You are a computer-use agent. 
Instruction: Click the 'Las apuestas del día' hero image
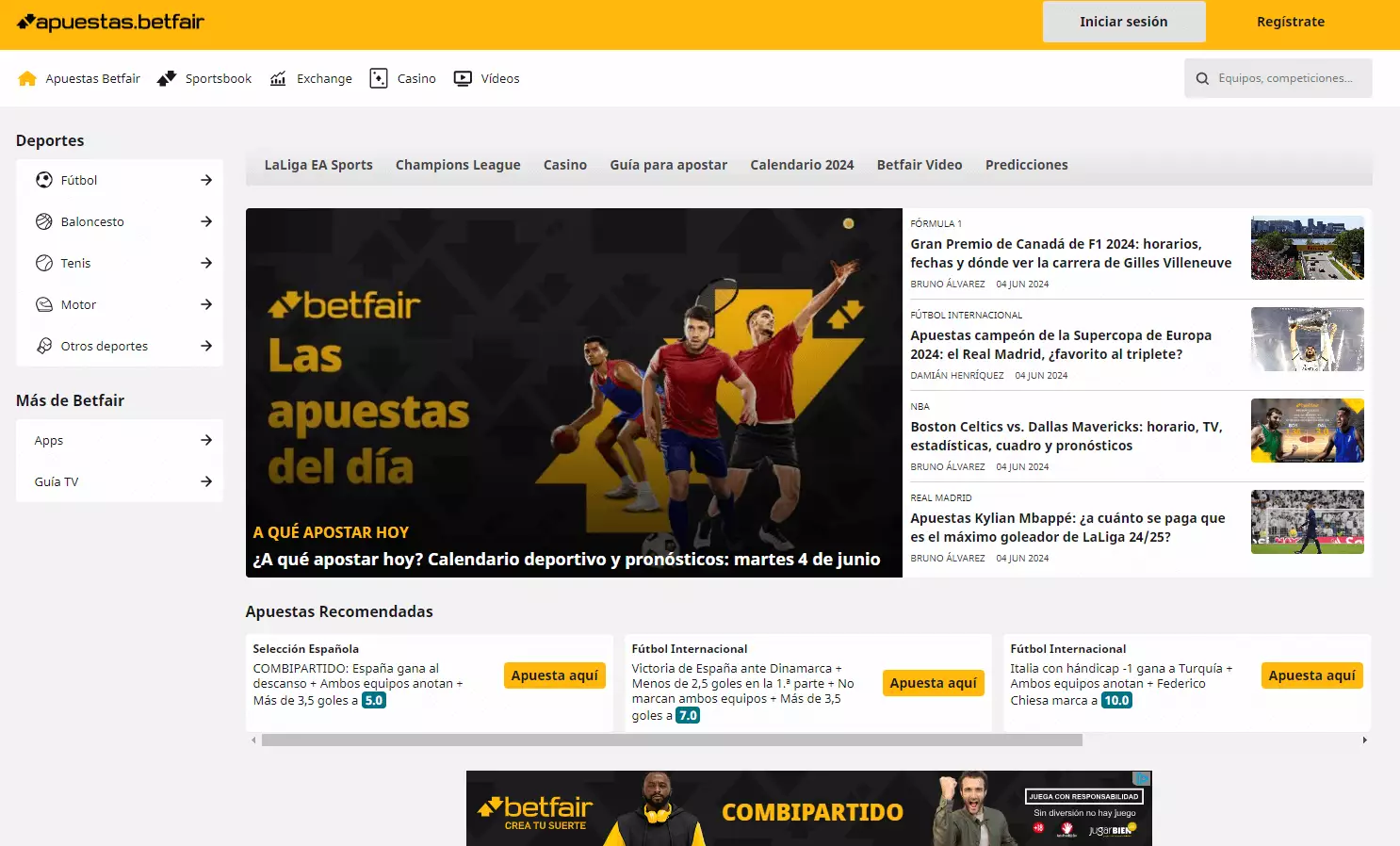coord(574,393)
